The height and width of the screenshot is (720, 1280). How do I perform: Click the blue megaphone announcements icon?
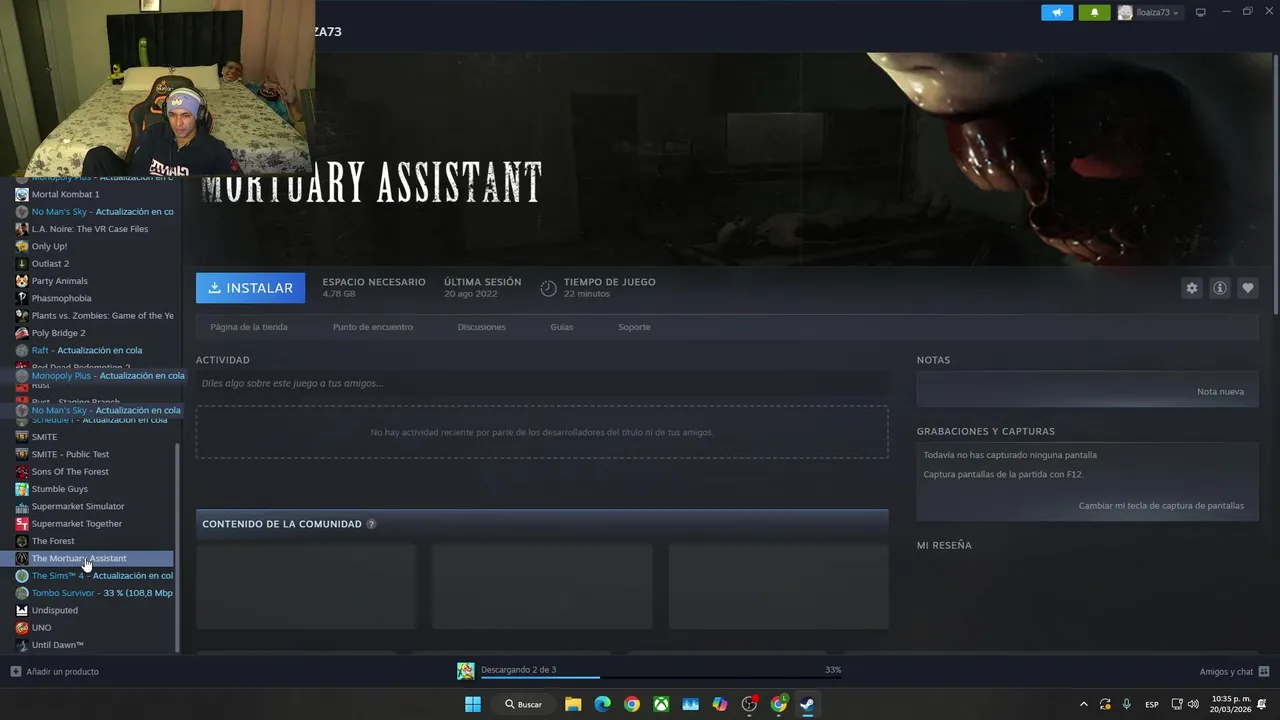pos(1057,12)
